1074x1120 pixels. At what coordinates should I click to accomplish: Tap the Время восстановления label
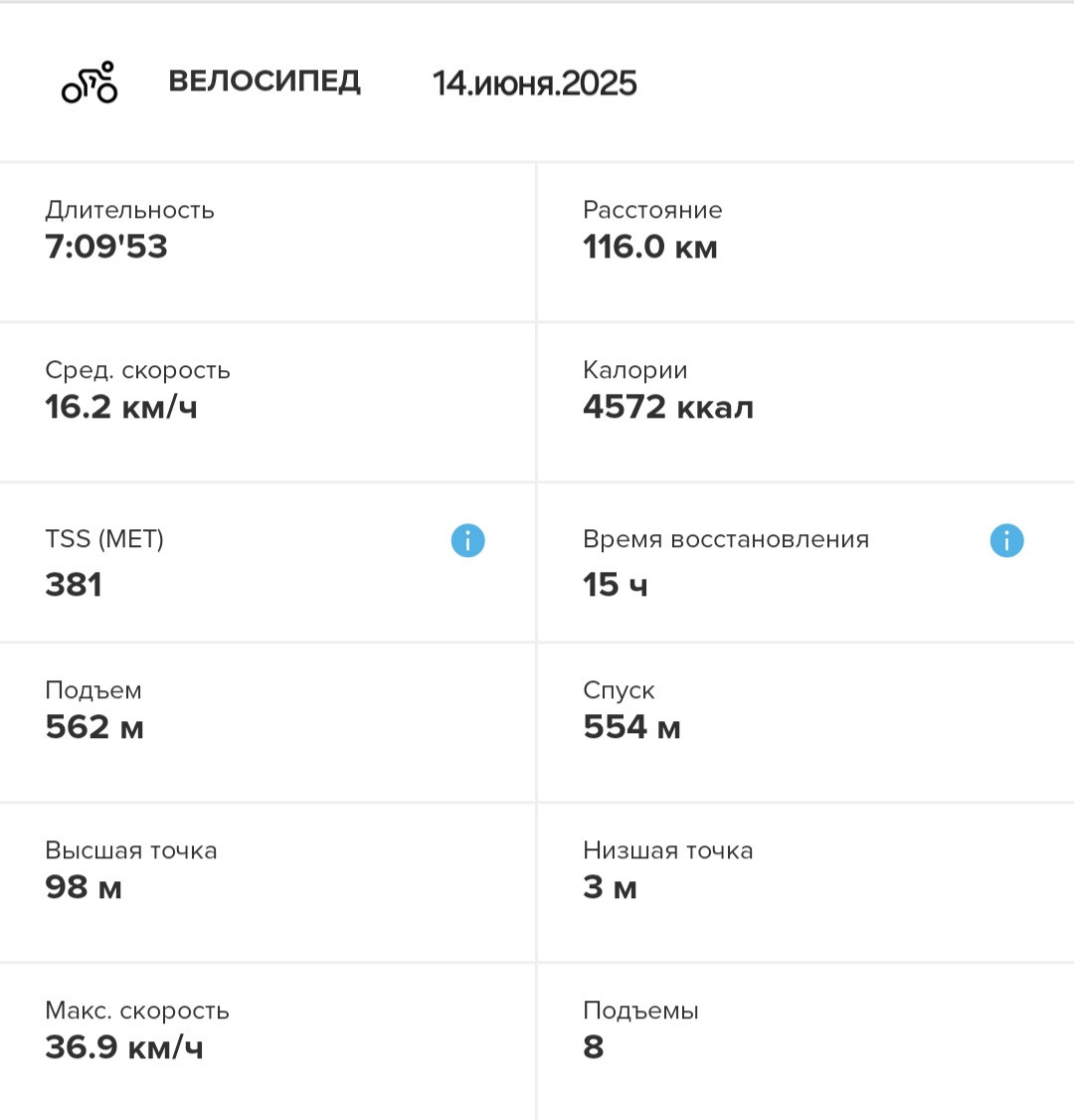pos(726,538)
